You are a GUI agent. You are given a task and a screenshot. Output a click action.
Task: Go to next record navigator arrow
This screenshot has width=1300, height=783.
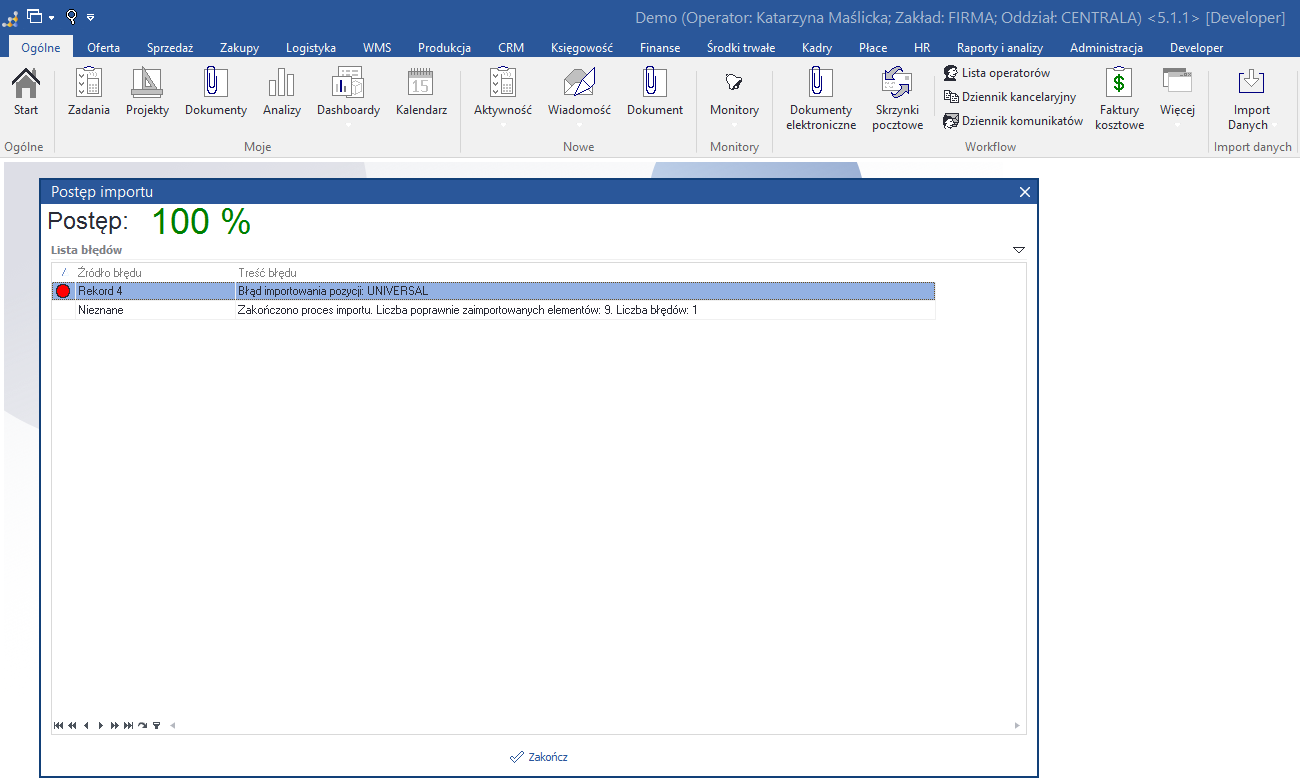(100, 725)
